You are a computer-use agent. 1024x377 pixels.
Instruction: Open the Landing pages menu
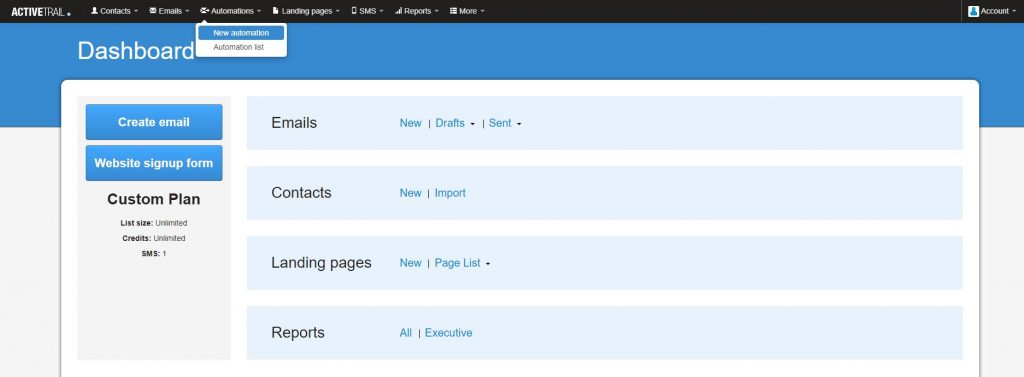point(306,11)
